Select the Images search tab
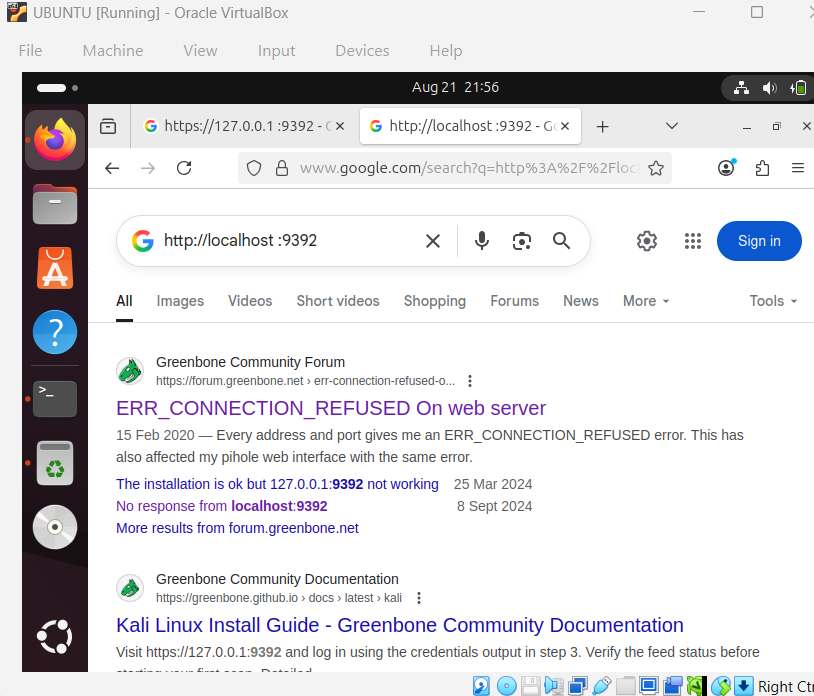Screen dimensions: 814x696 (180, 301)
